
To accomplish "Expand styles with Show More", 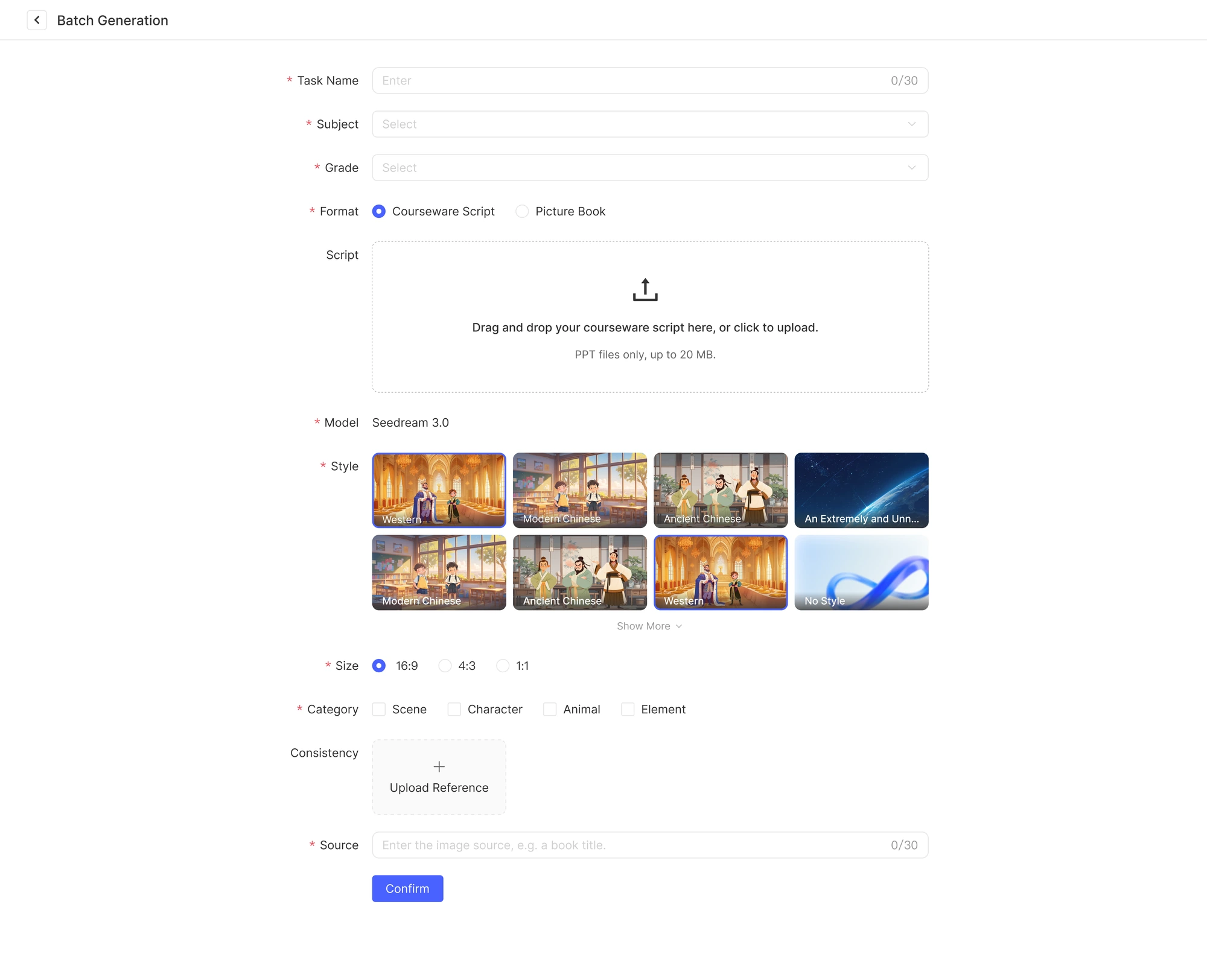I will click(x=649, y=626).
